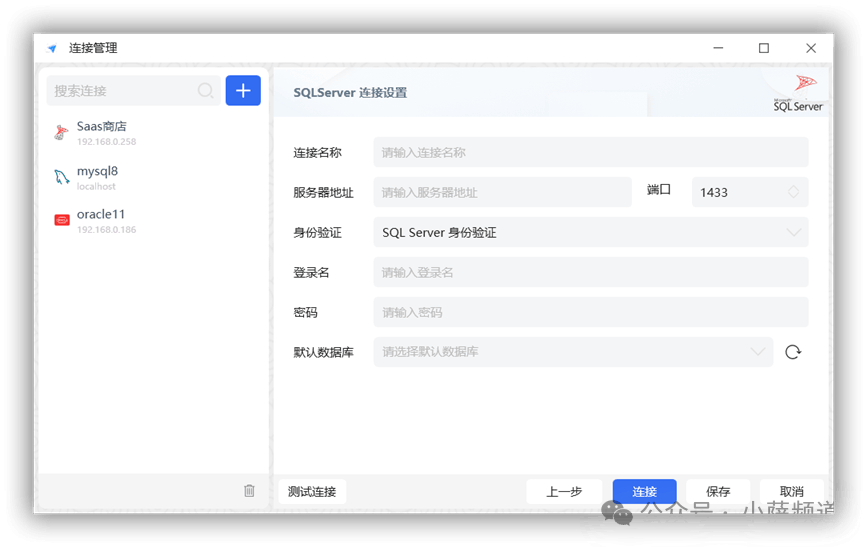Image resolution: width=867 pixels, height=547 pixels.
Task: Expand the 默认数据库 dropdown list
Action: click(x=572, y=352)
